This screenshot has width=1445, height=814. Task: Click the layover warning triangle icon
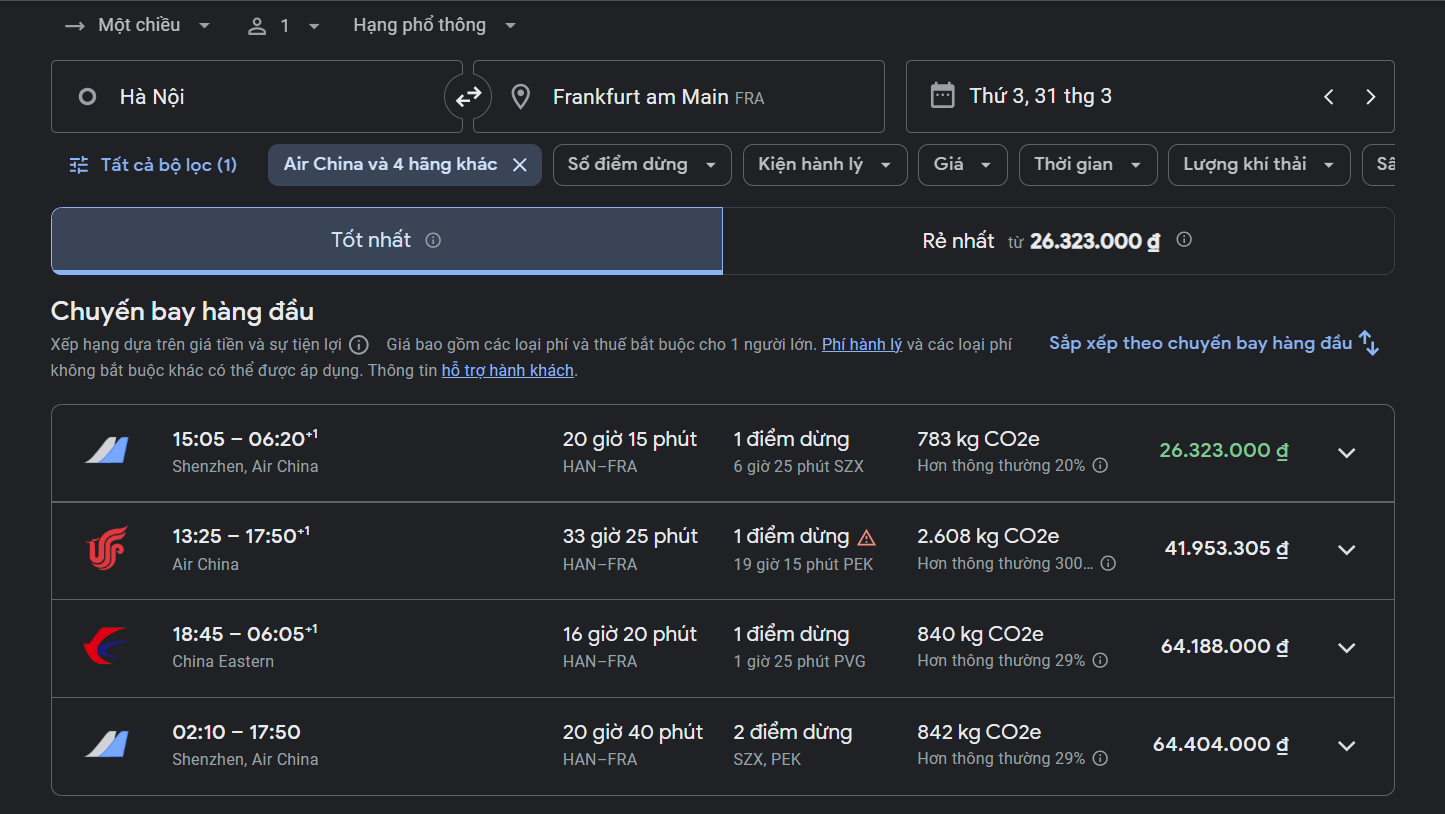[867, 537]
